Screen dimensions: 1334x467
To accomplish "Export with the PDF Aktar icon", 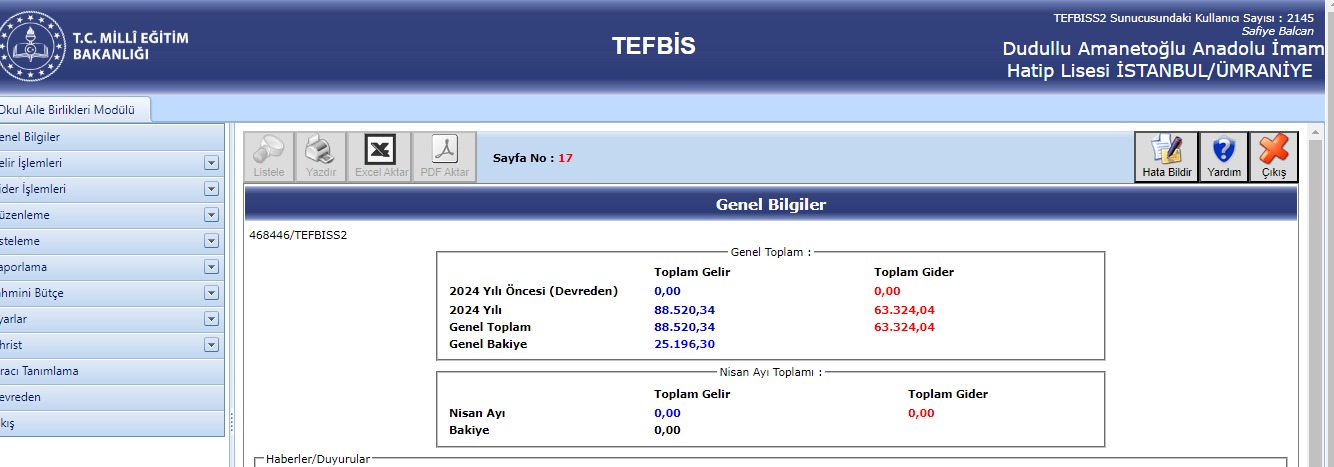I will [445, 157].
